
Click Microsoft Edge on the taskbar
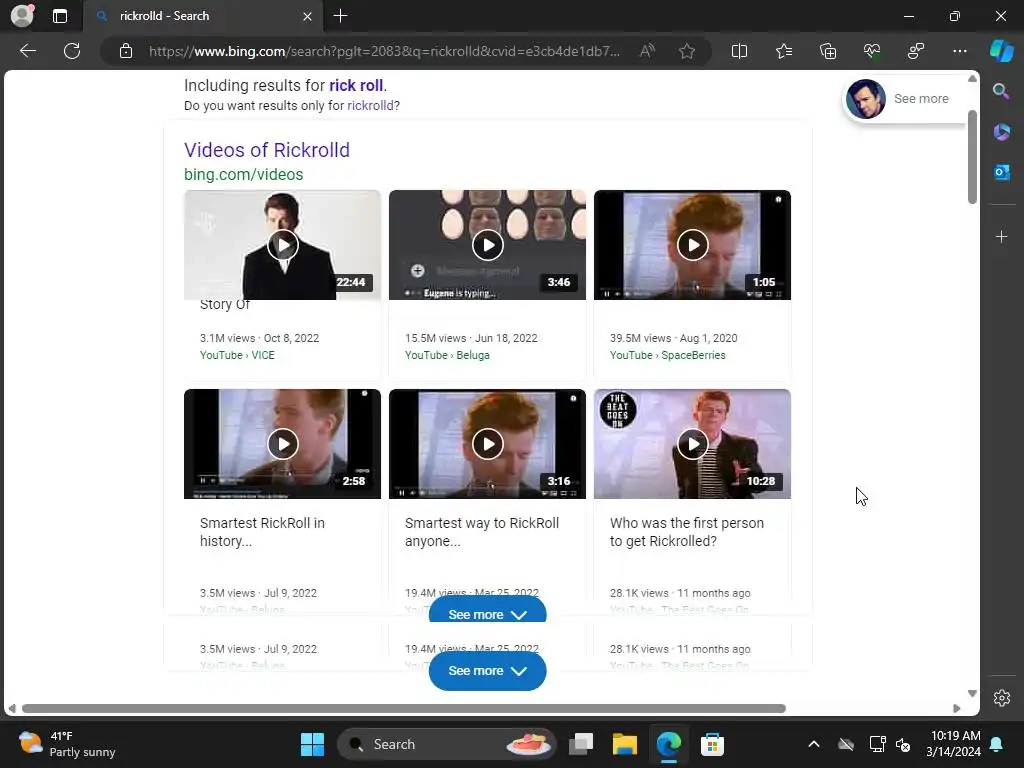[668, 744]
